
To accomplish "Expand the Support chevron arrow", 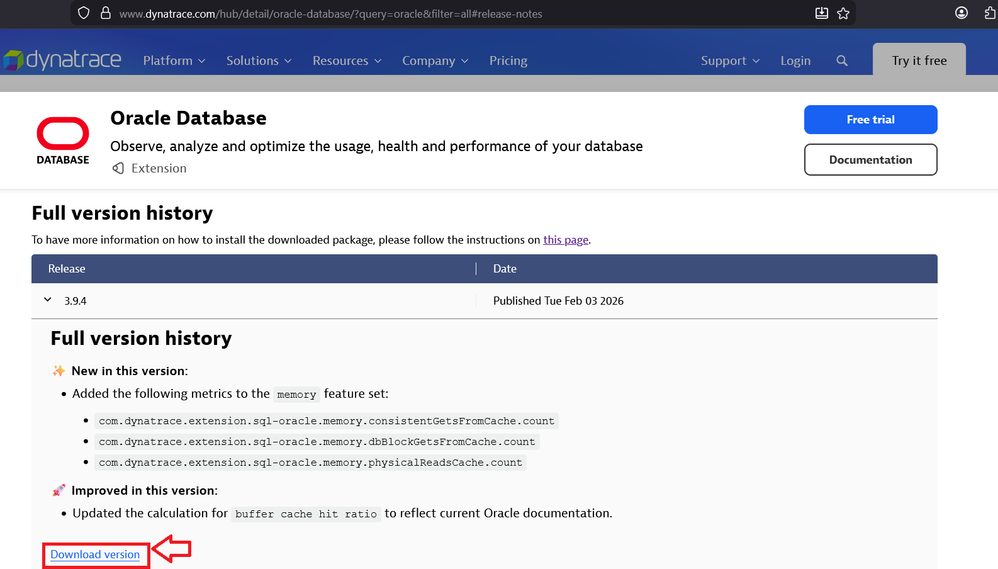I will [x=756, y=61].
